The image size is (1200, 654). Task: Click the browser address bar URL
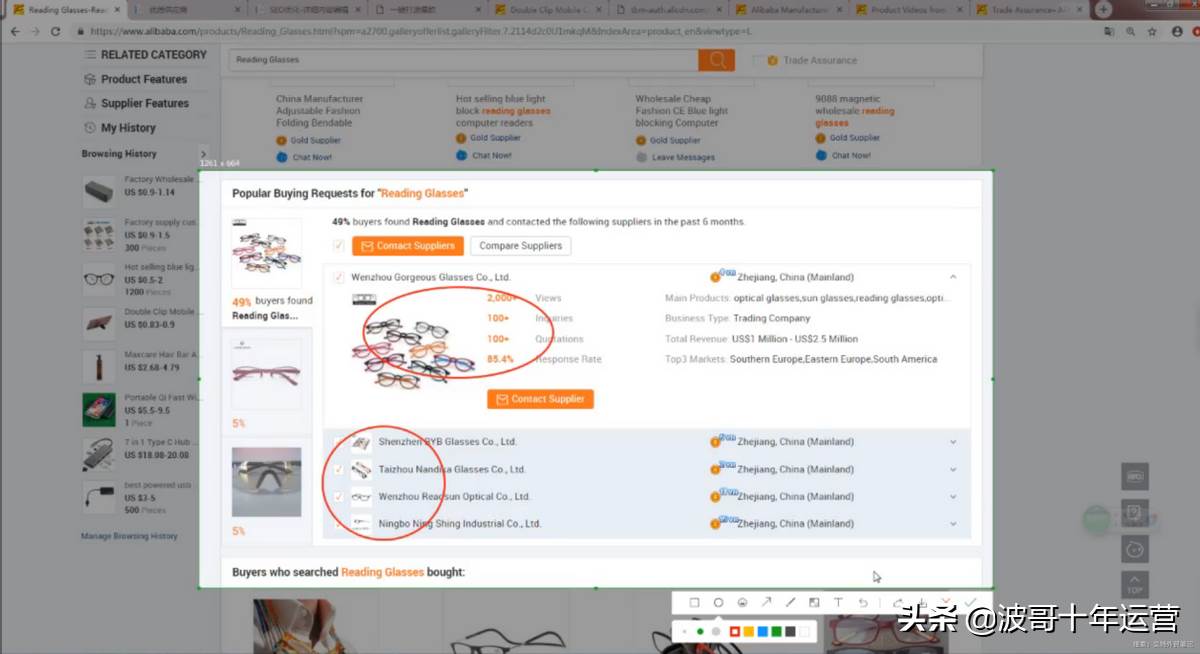tap(420, 31)
